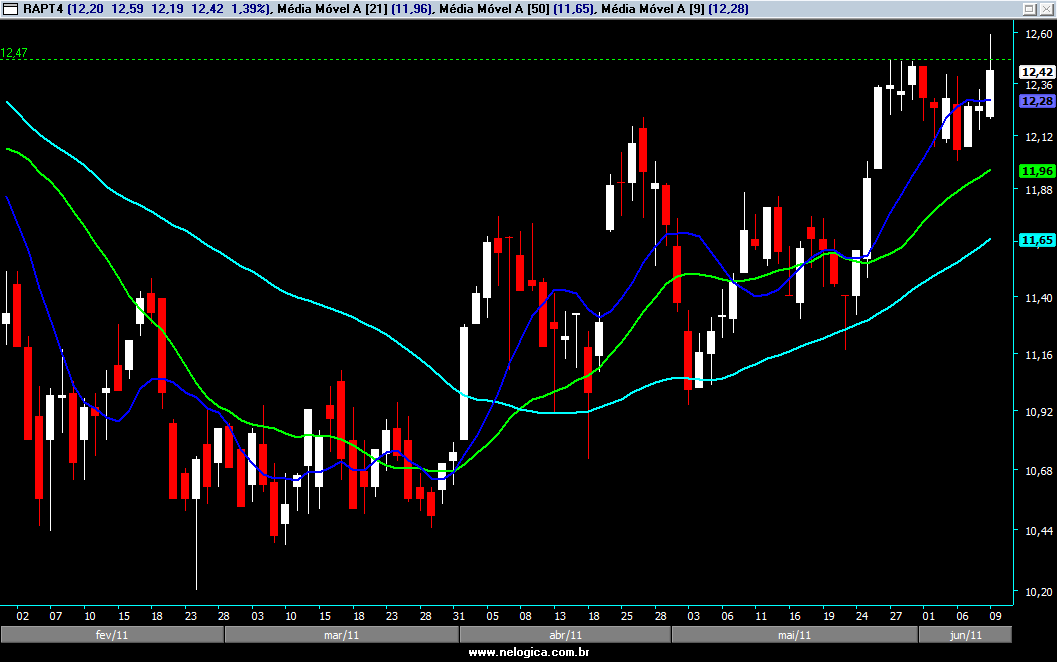
Task: Click the 02 date label on time axis
Action: [23, 615]
